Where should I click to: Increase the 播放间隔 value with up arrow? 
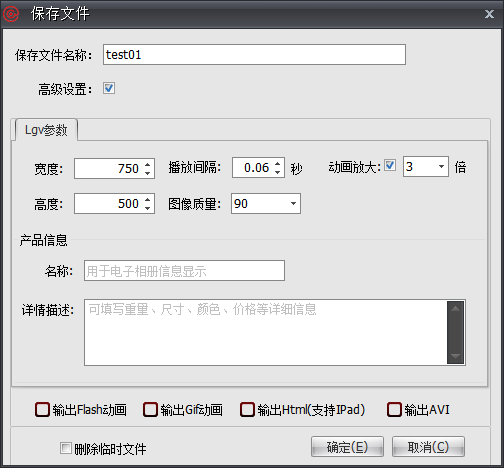[278, 163]
